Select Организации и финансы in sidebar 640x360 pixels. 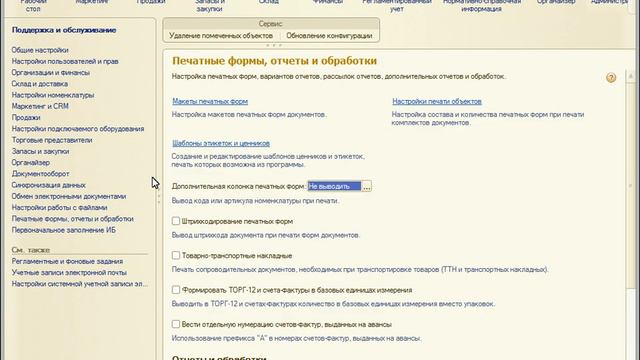(51, 72)
